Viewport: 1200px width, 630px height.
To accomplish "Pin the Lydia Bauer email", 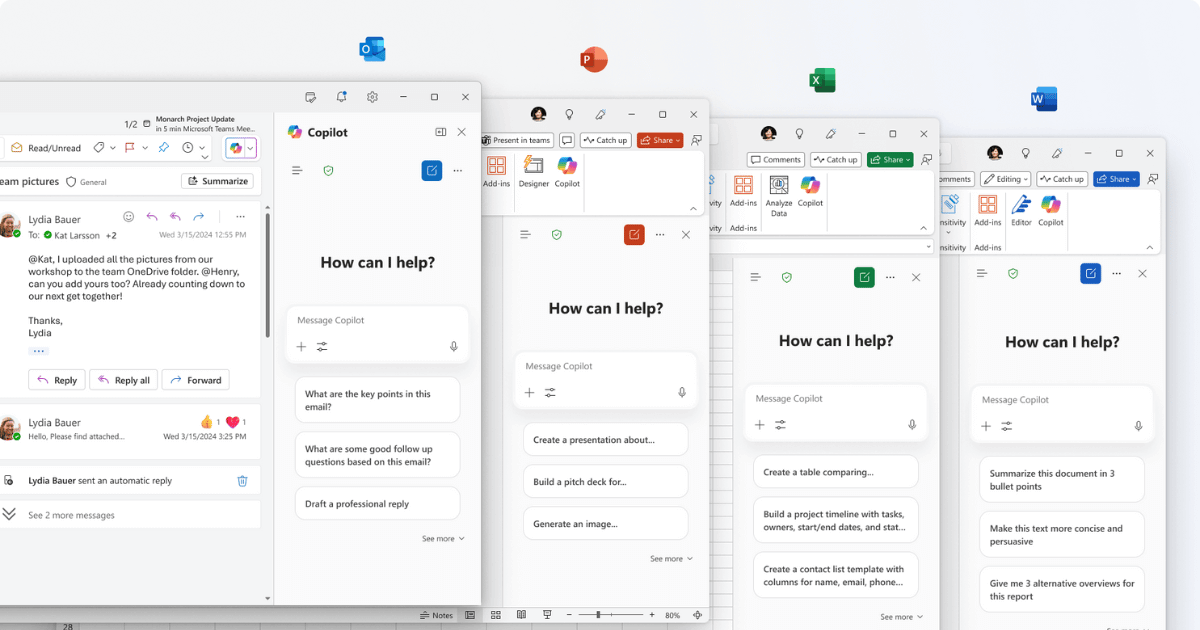I will pos(163,147).
